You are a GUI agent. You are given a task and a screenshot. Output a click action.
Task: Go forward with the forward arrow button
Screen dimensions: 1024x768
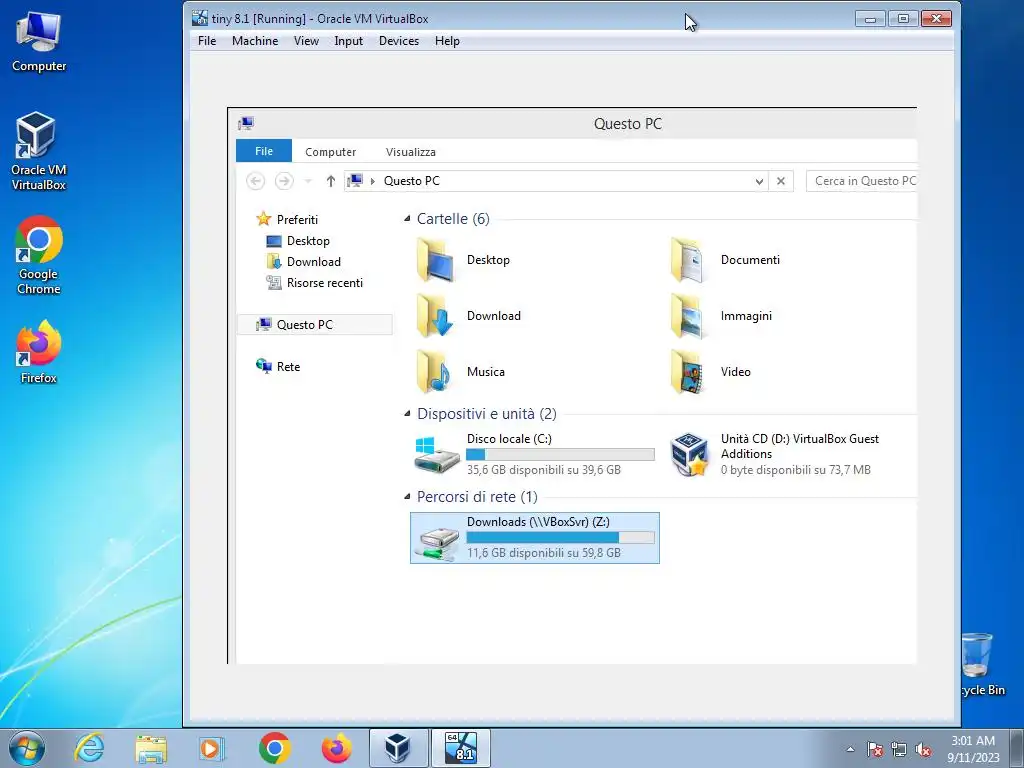click(x=284, y=181)
